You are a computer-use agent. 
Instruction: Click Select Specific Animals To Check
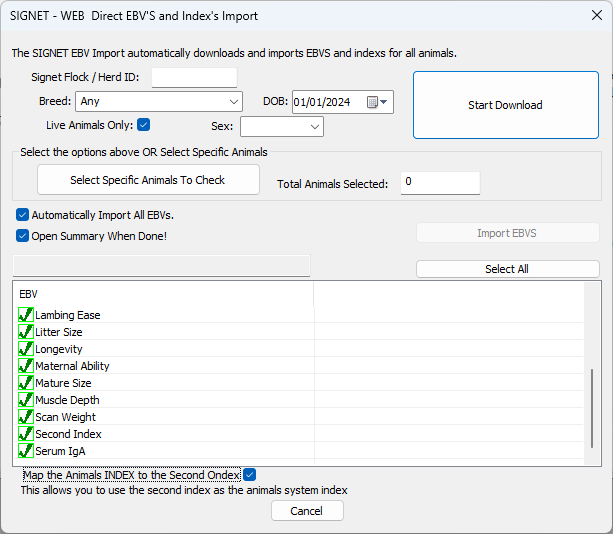[x=148, y=180]
